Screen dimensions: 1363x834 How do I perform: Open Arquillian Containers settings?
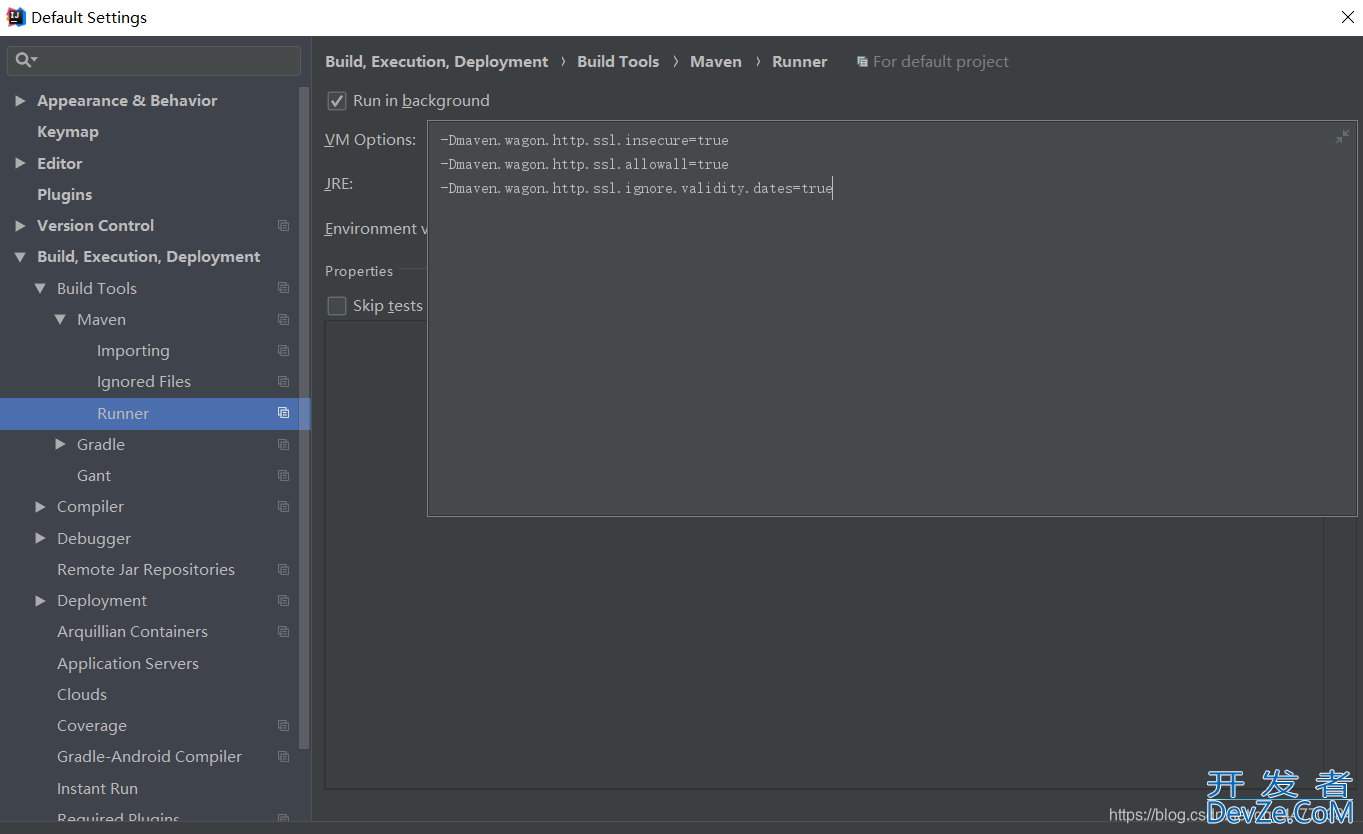[132, 632]
